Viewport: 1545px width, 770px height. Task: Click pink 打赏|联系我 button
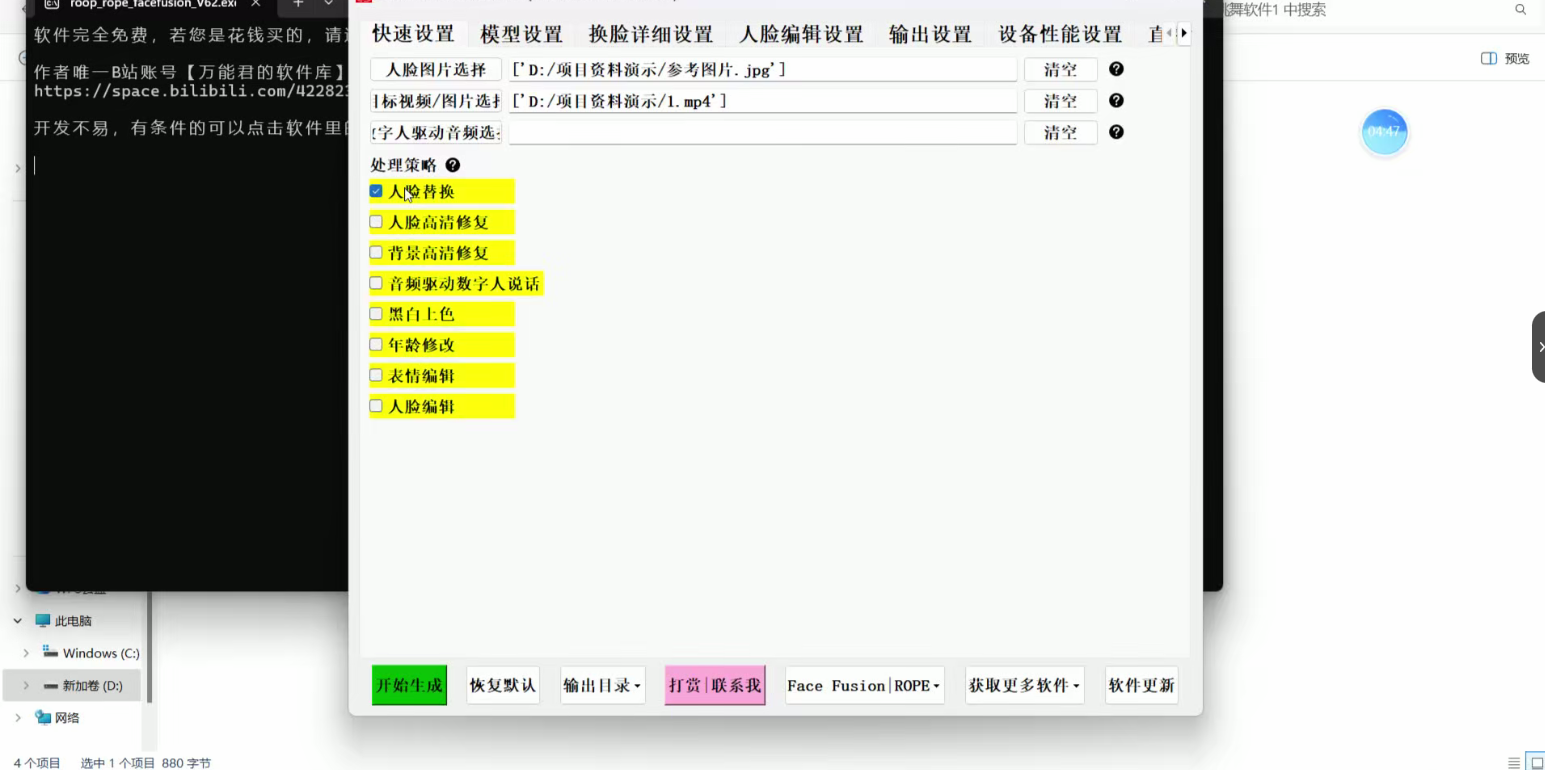[x=715, y=685]
